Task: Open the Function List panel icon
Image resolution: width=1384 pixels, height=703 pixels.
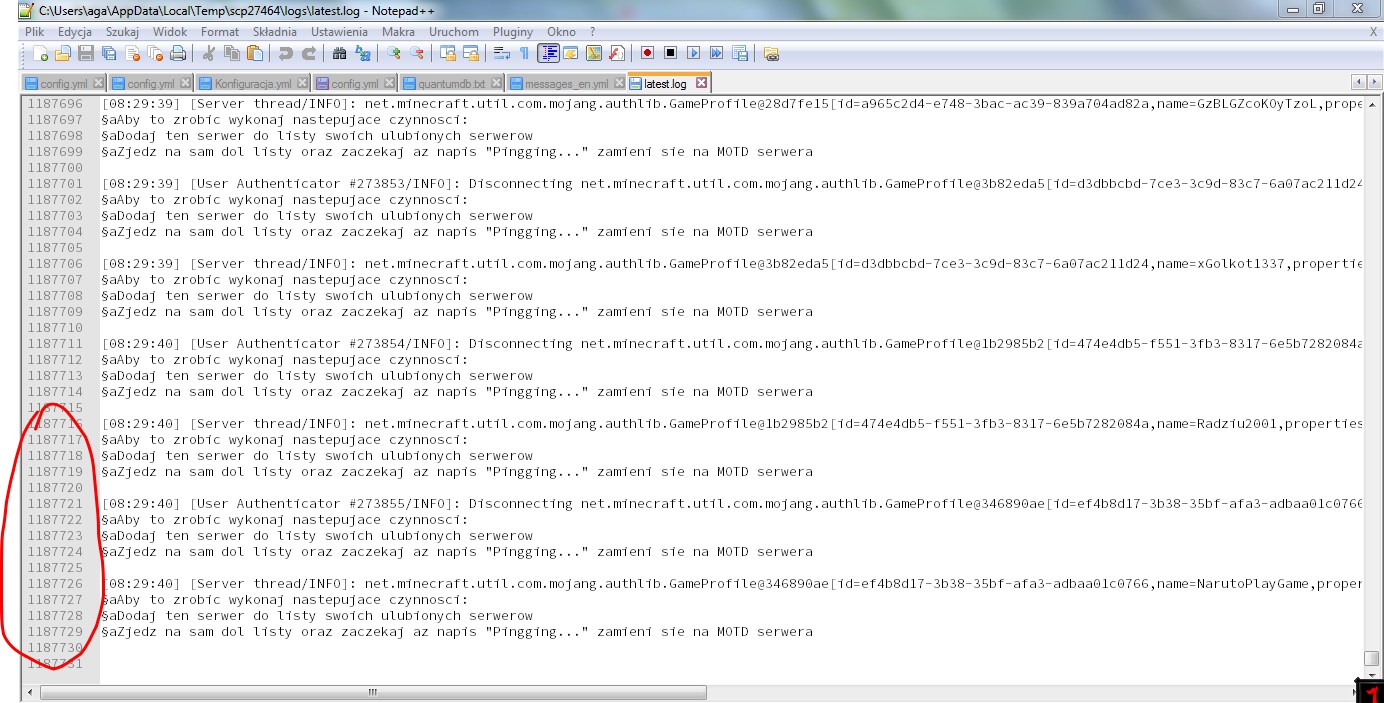Action: click(x=616, y=53)
